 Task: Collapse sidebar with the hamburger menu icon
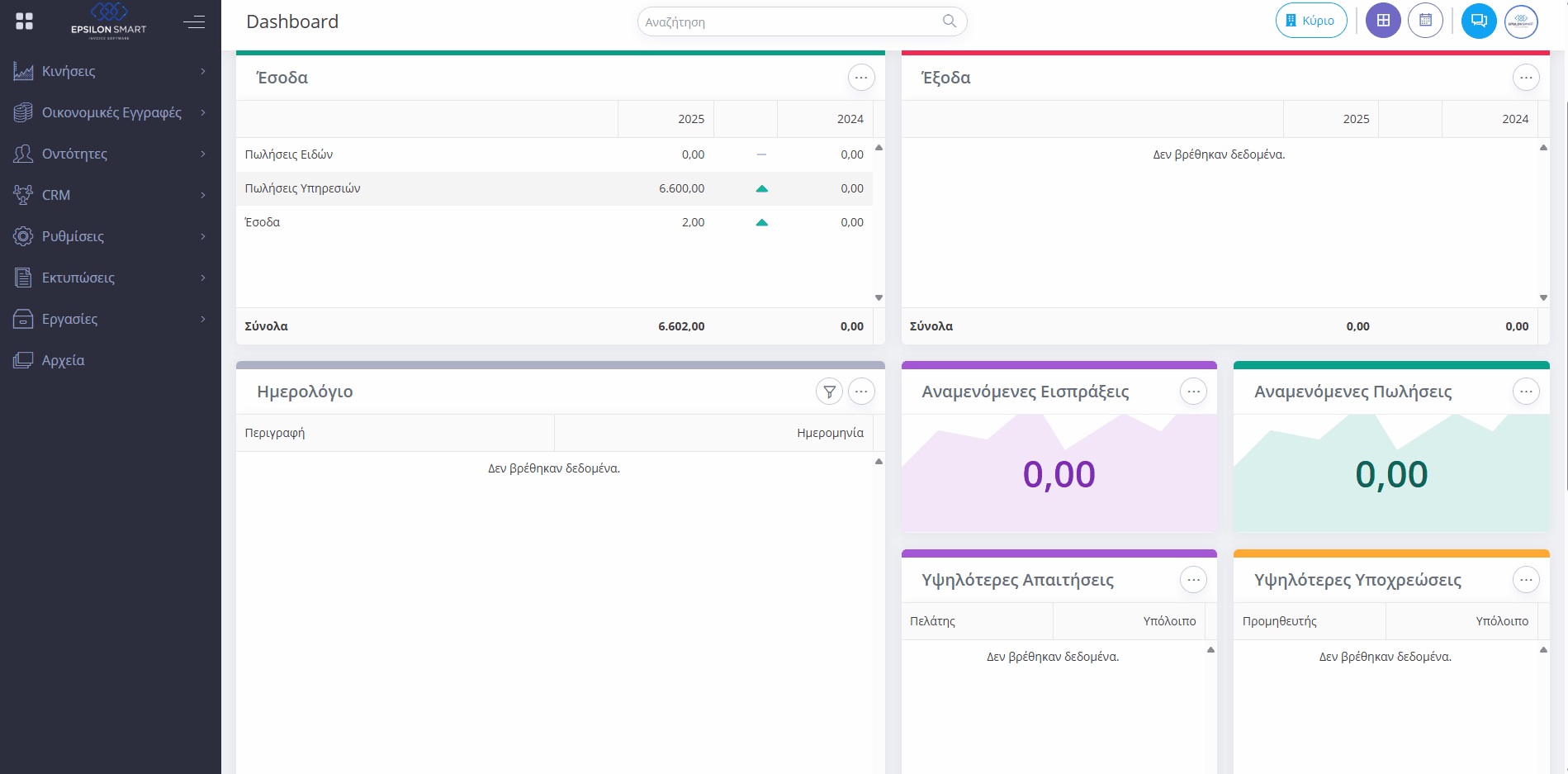(194, 21)
